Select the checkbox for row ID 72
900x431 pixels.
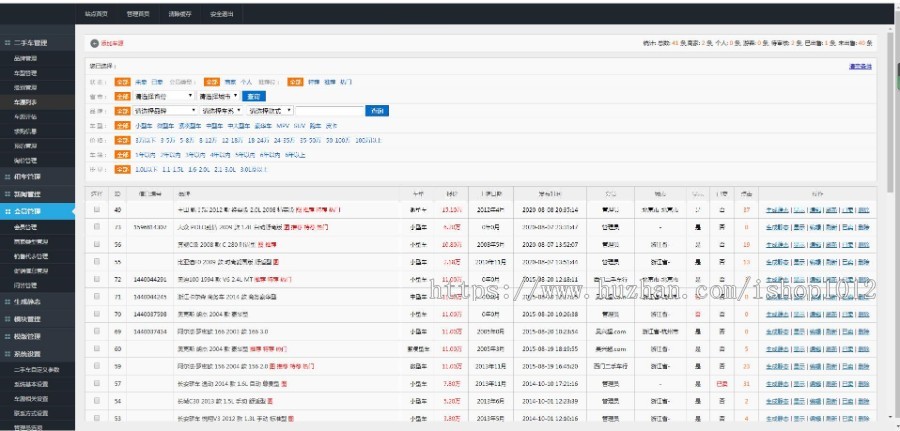click(97, 279)
